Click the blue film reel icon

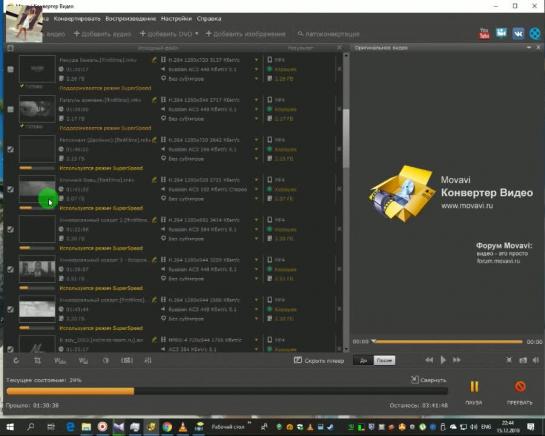(535, 34)
